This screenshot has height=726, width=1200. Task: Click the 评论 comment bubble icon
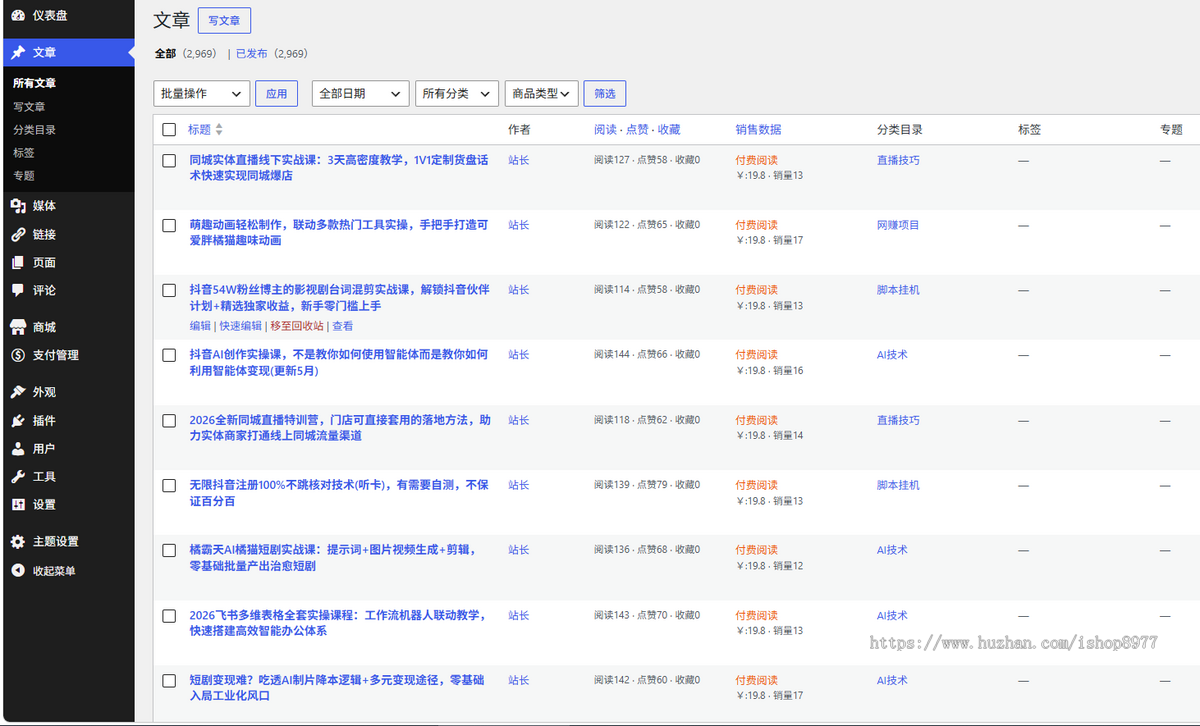(x=18, y=290)
